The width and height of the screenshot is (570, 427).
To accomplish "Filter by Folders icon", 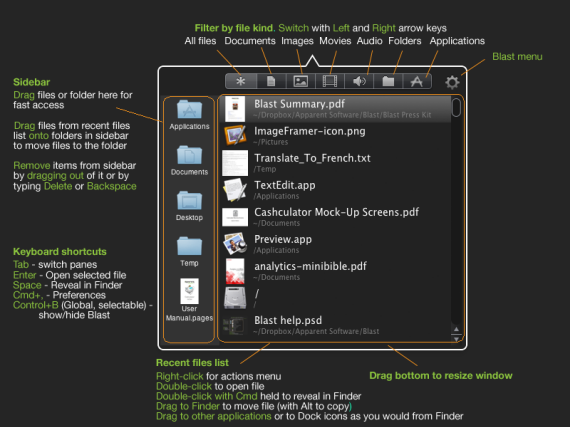I will [388, 81].
